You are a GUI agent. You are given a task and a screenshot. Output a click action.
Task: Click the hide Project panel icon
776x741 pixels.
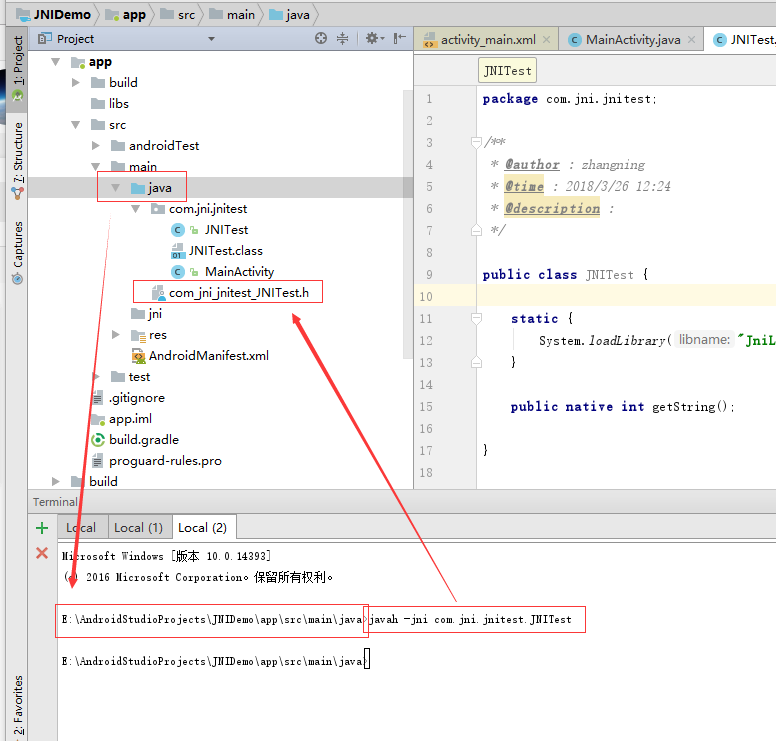point(399,39)
